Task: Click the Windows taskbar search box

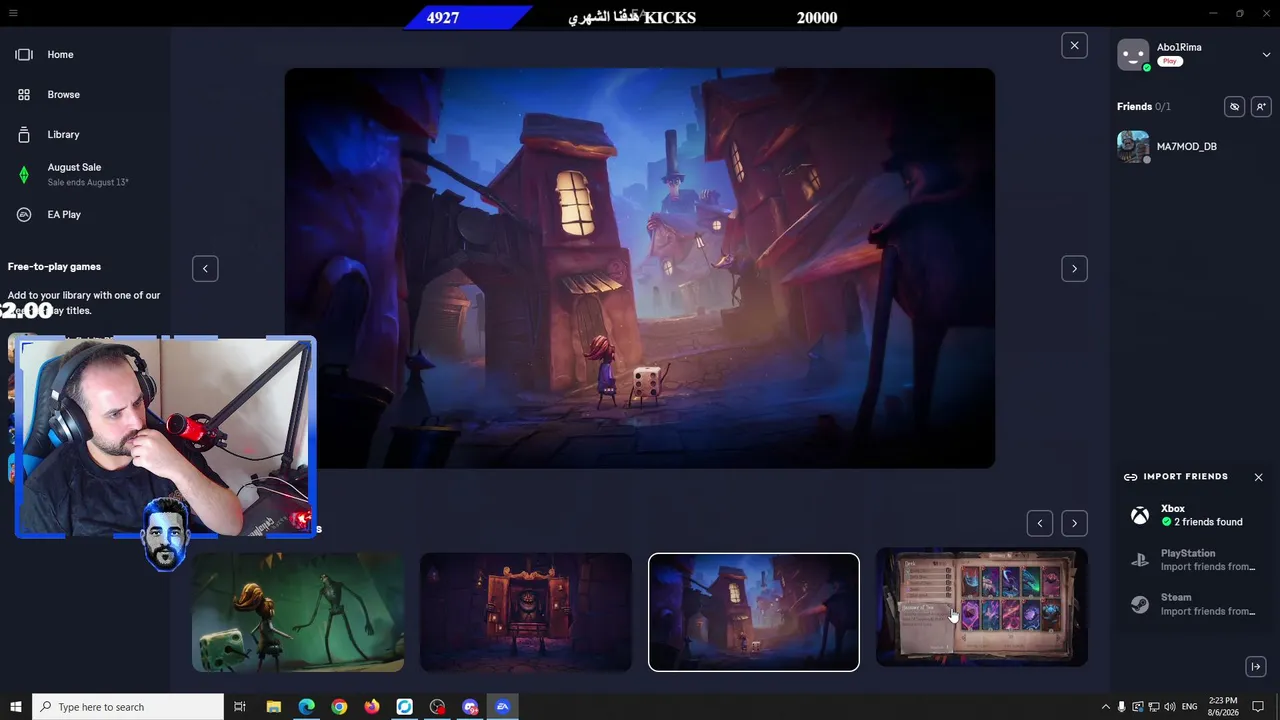Action: pos(128,707)
